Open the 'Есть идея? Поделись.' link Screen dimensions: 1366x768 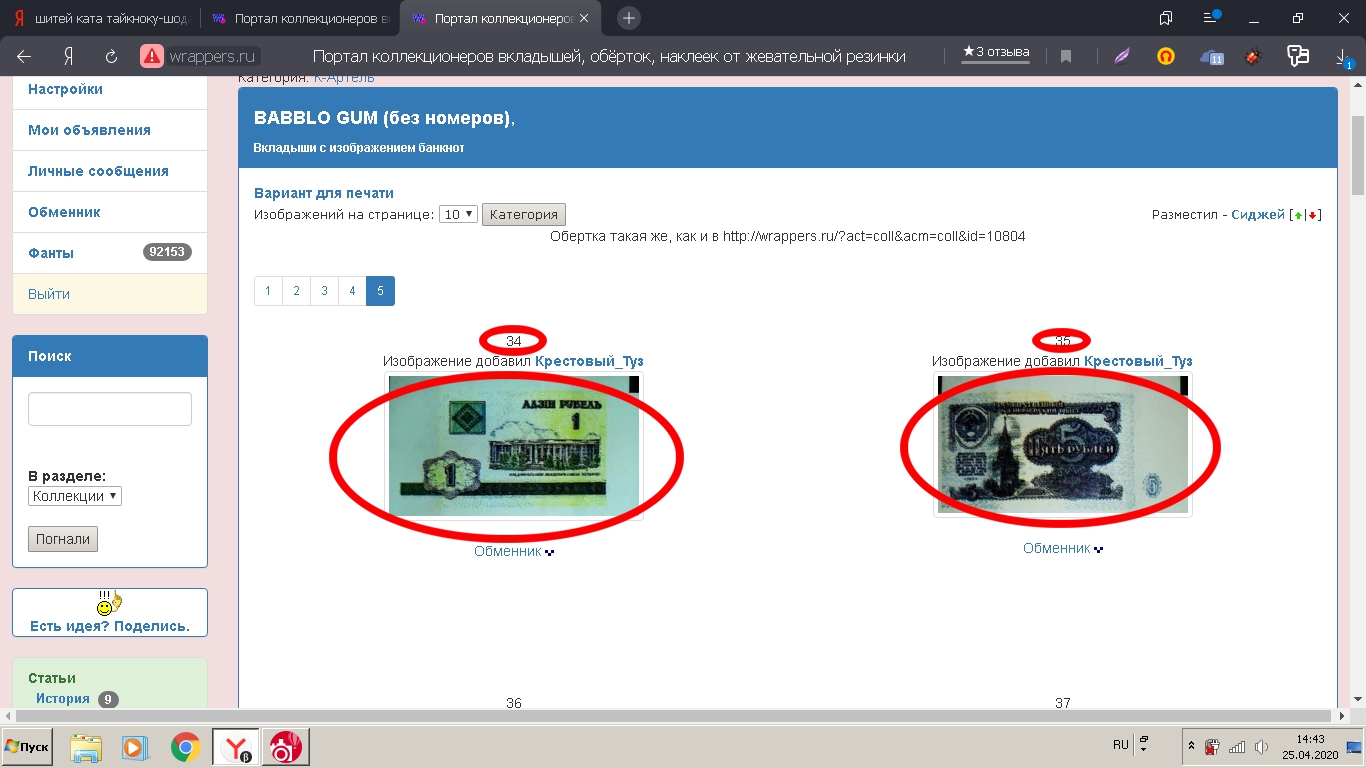click(x=110, y=627)
